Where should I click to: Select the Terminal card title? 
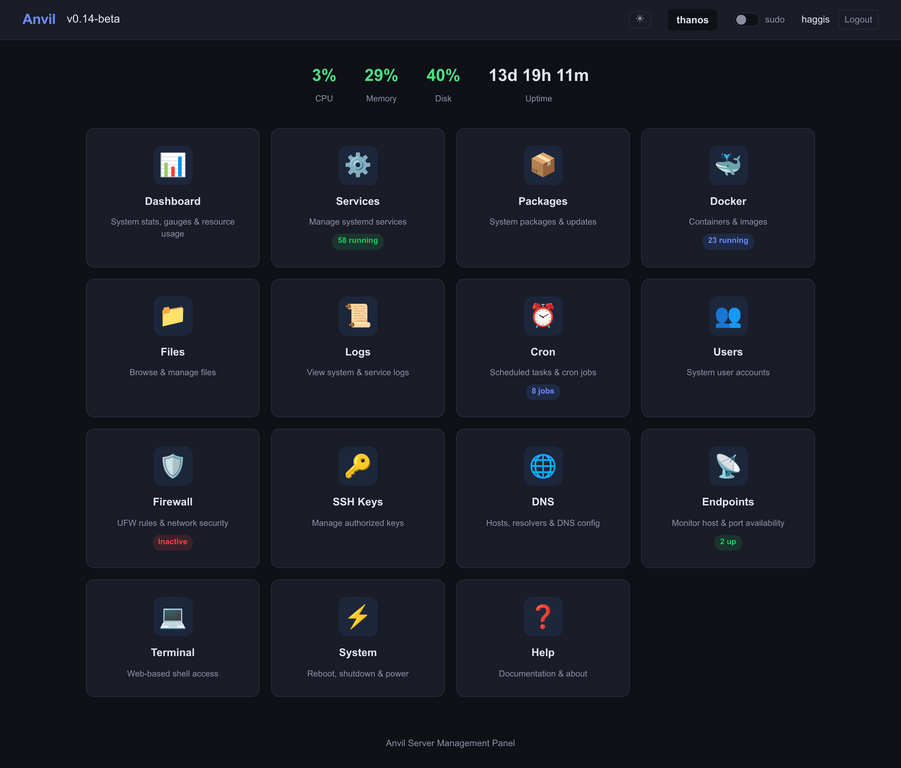172,653
